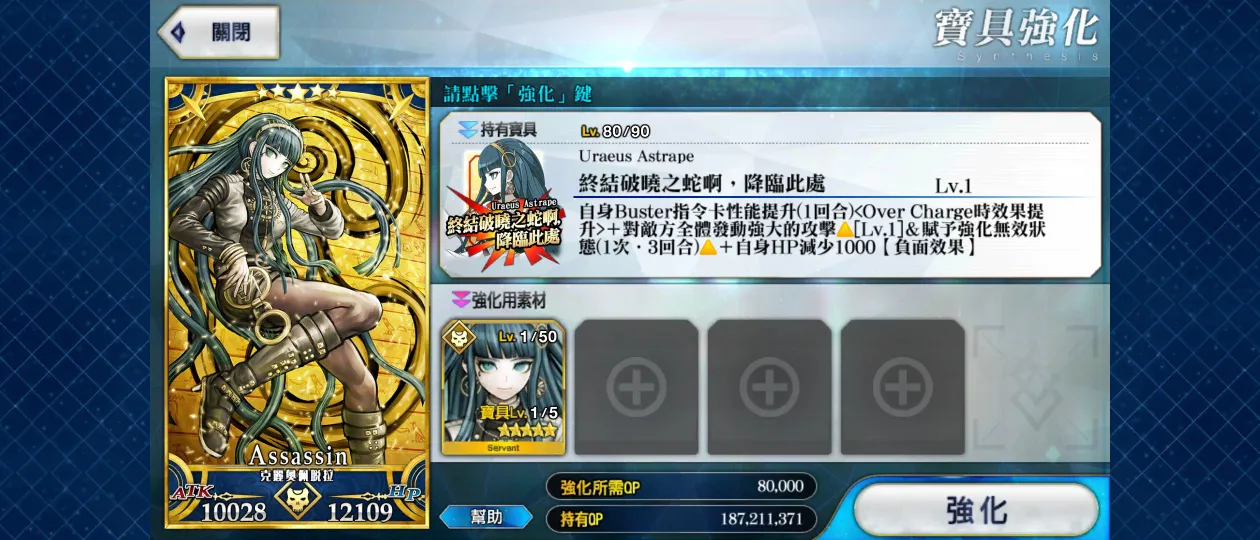Select the last empty material slot plus icon
Screen dimensions: 1260x540
pos(902,386)
